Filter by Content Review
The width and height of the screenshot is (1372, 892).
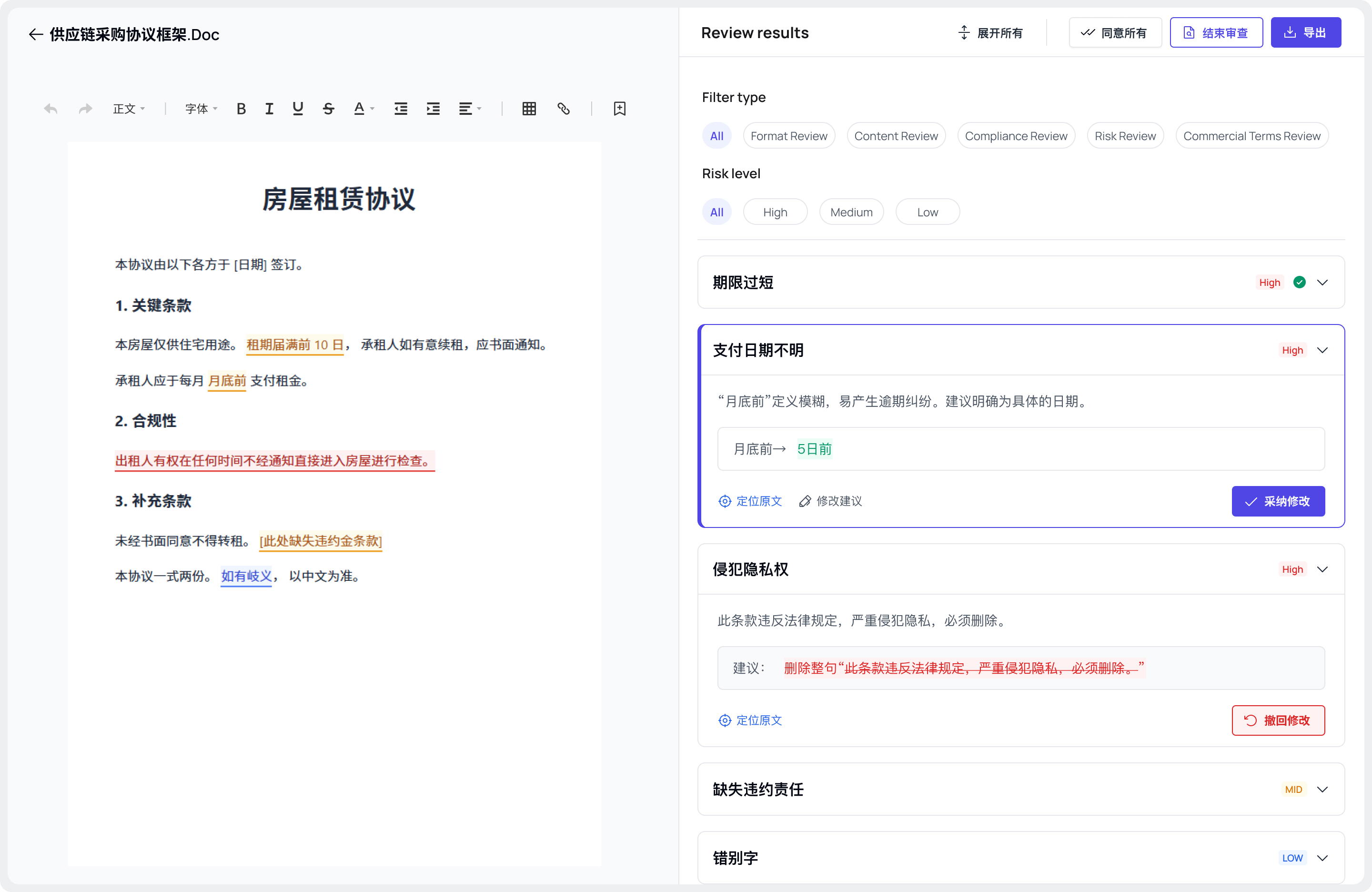click(x=896, y=136)
